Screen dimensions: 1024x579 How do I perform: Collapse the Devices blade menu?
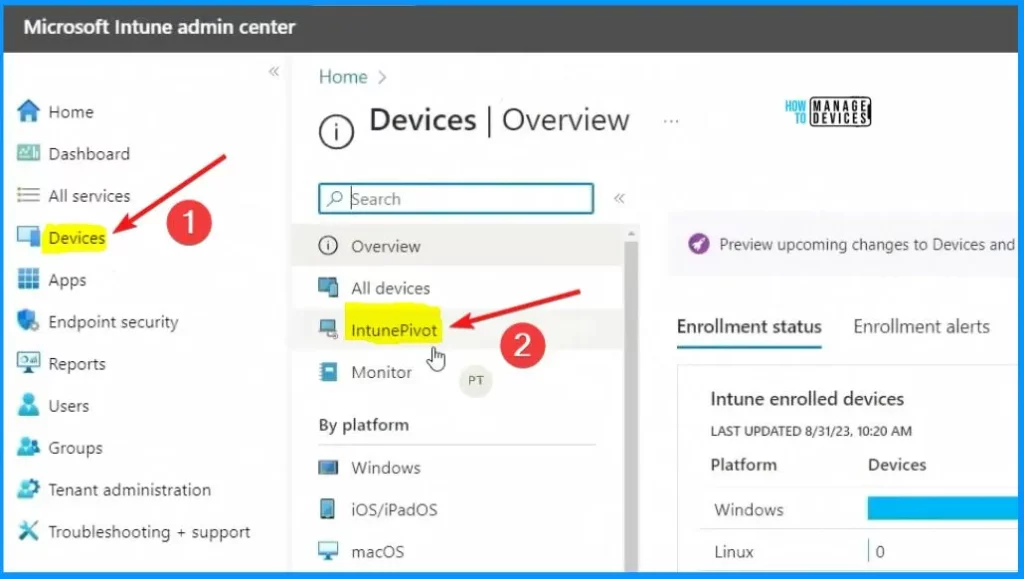point(619,198)
